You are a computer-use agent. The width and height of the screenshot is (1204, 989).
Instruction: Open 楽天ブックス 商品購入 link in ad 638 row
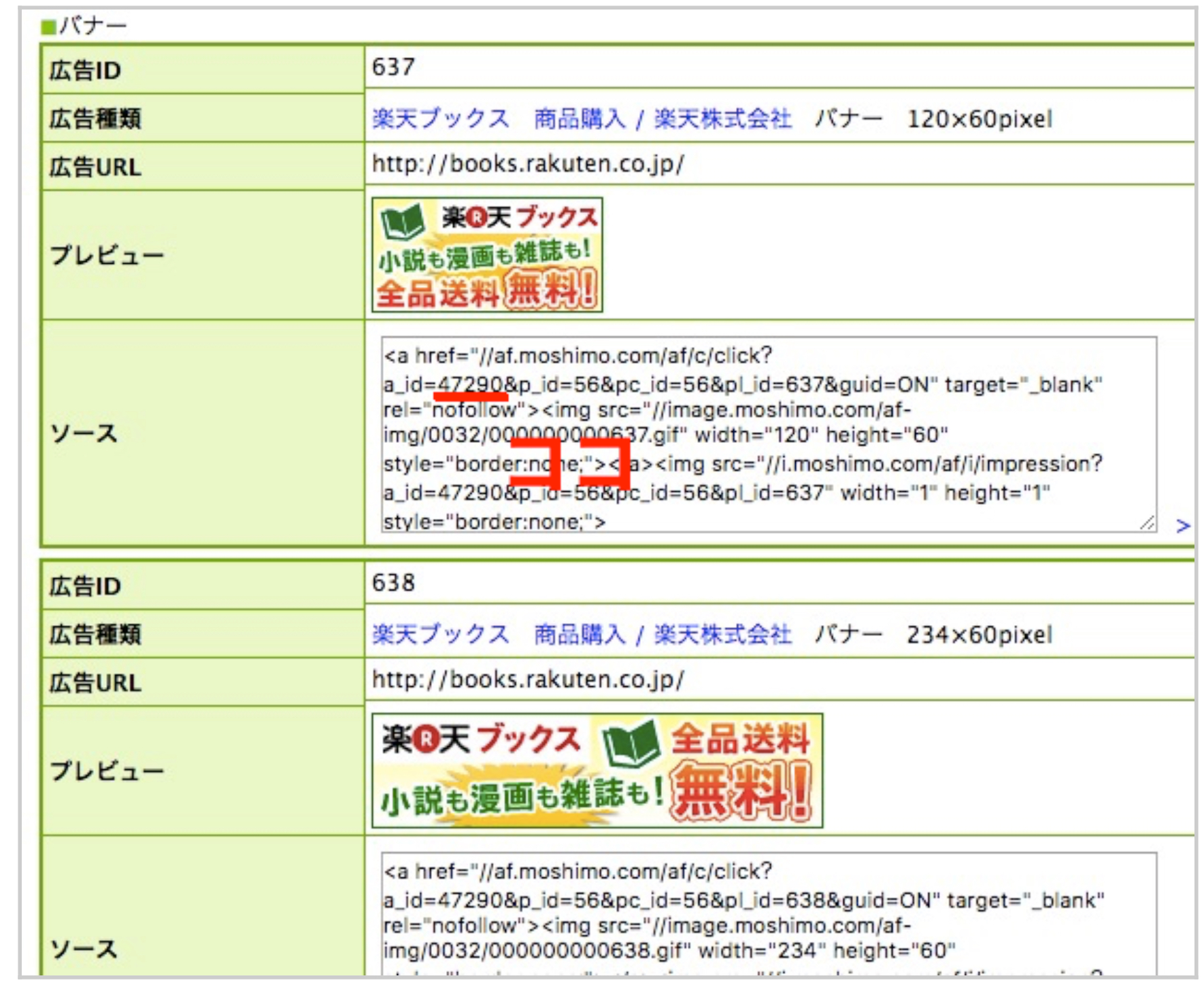[x=499, y=635]
